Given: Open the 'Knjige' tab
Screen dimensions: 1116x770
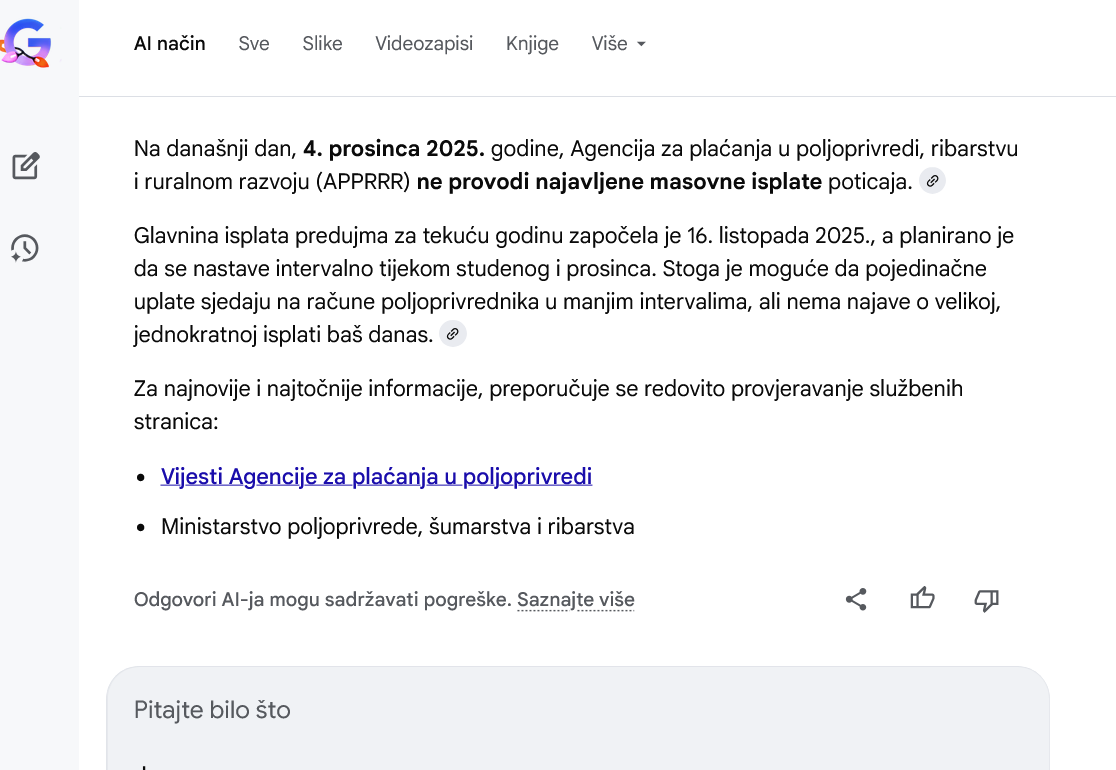Looking at the screenshot, I should [532, 43].
